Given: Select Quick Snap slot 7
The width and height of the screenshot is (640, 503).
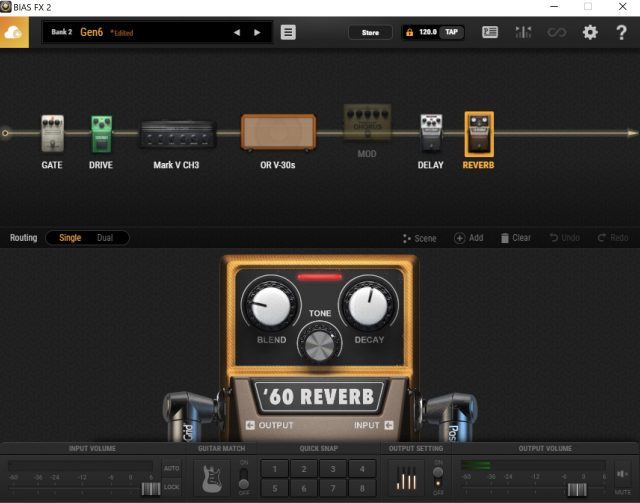Looking at the screenshot, I should pos(333,488).
